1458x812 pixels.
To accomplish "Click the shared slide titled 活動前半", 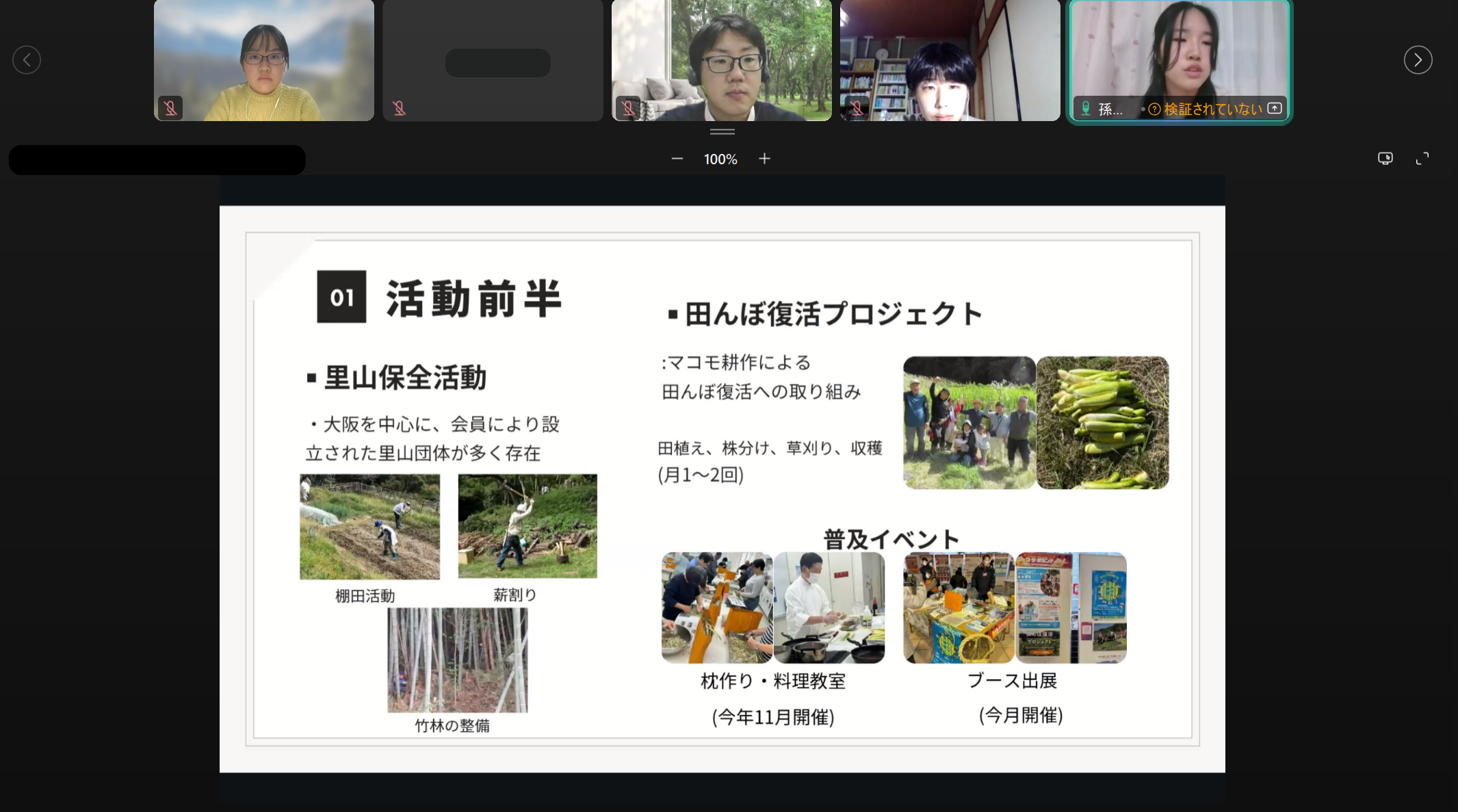I will (722, 488).
